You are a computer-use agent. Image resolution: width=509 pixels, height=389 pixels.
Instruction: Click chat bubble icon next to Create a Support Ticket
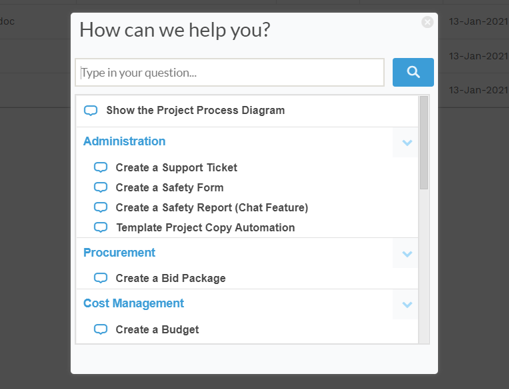point(100,167)
